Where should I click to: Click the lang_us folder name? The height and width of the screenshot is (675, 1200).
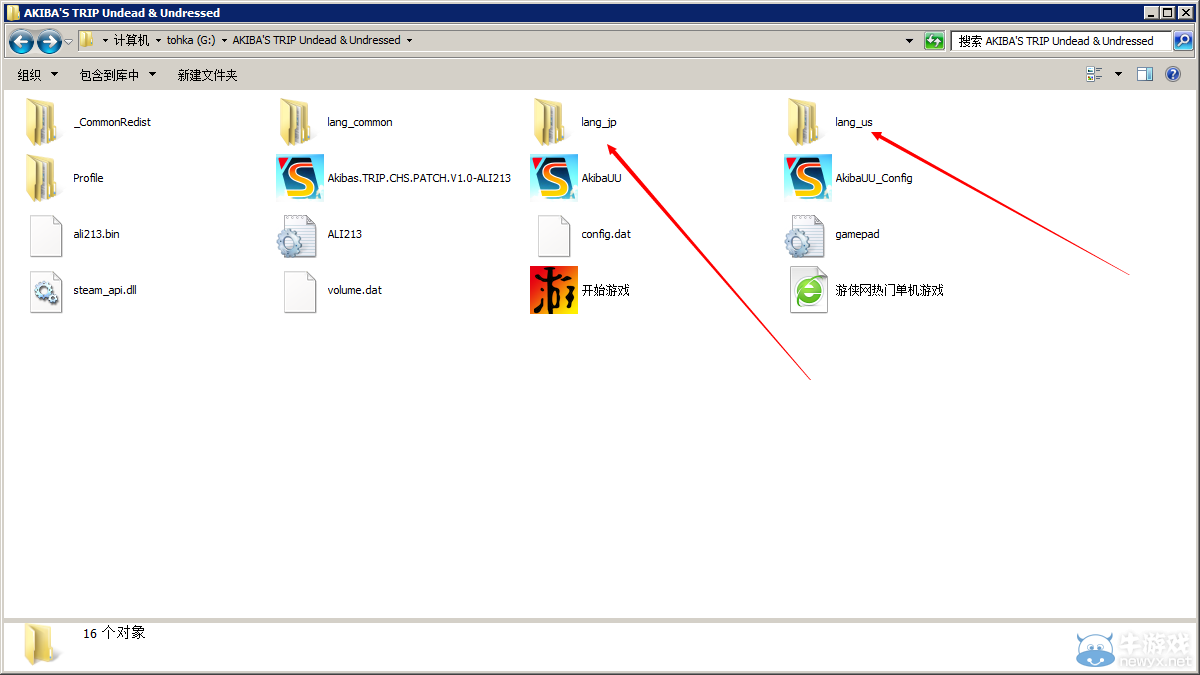(x=854, y=122)
